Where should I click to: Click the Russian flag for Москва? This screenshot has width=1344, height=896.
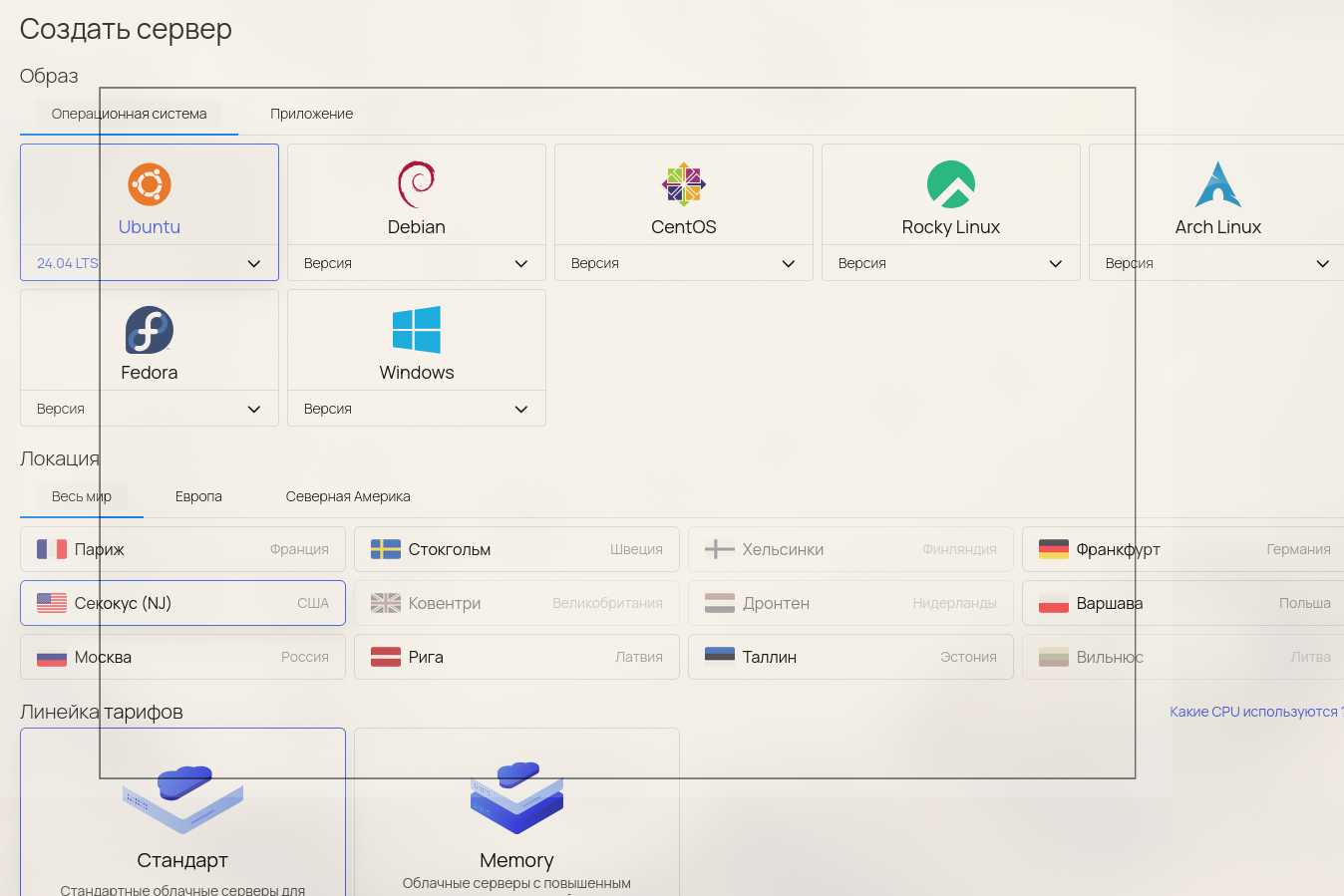(x=52, y=657)
